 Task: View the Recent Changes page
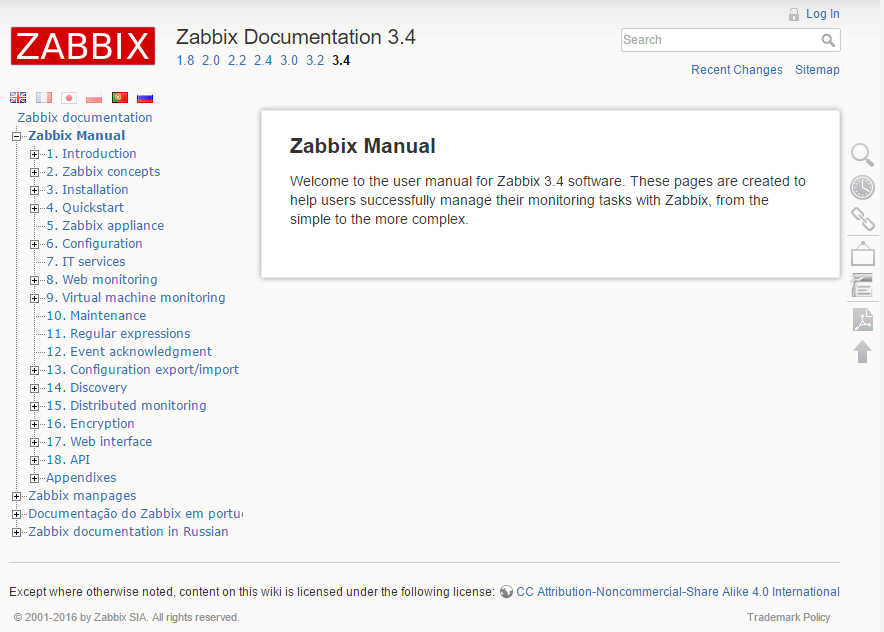coord(737,69)
